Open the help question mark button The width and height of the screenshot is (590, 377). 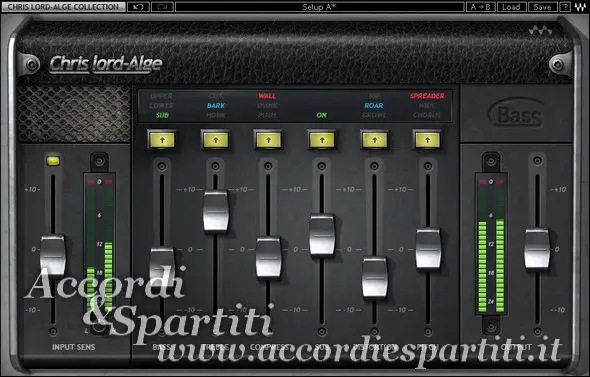pos(565,7)
